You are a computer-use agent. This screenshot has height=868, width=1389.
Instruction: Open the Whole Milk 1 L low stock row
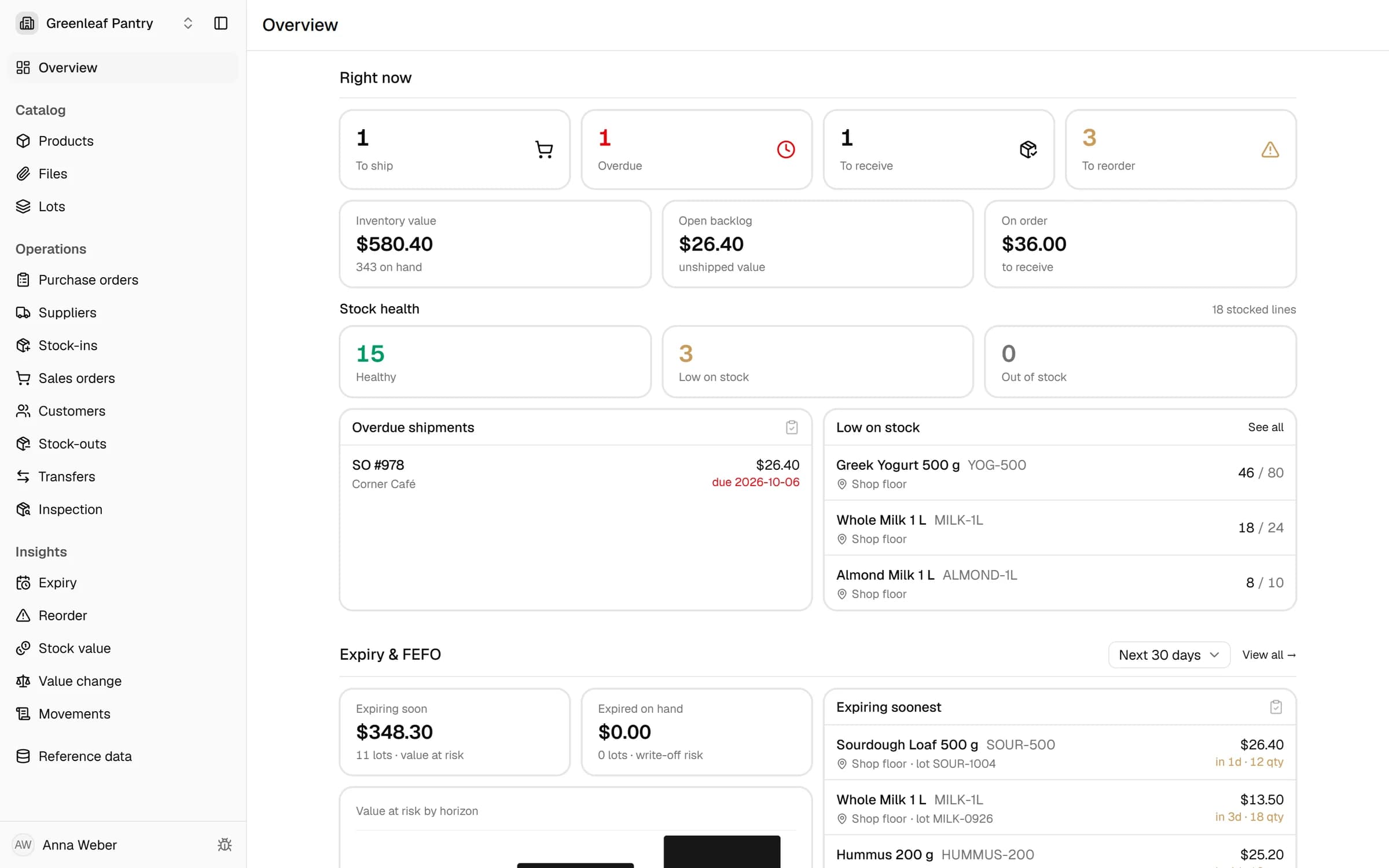[x=1059, y=528]
